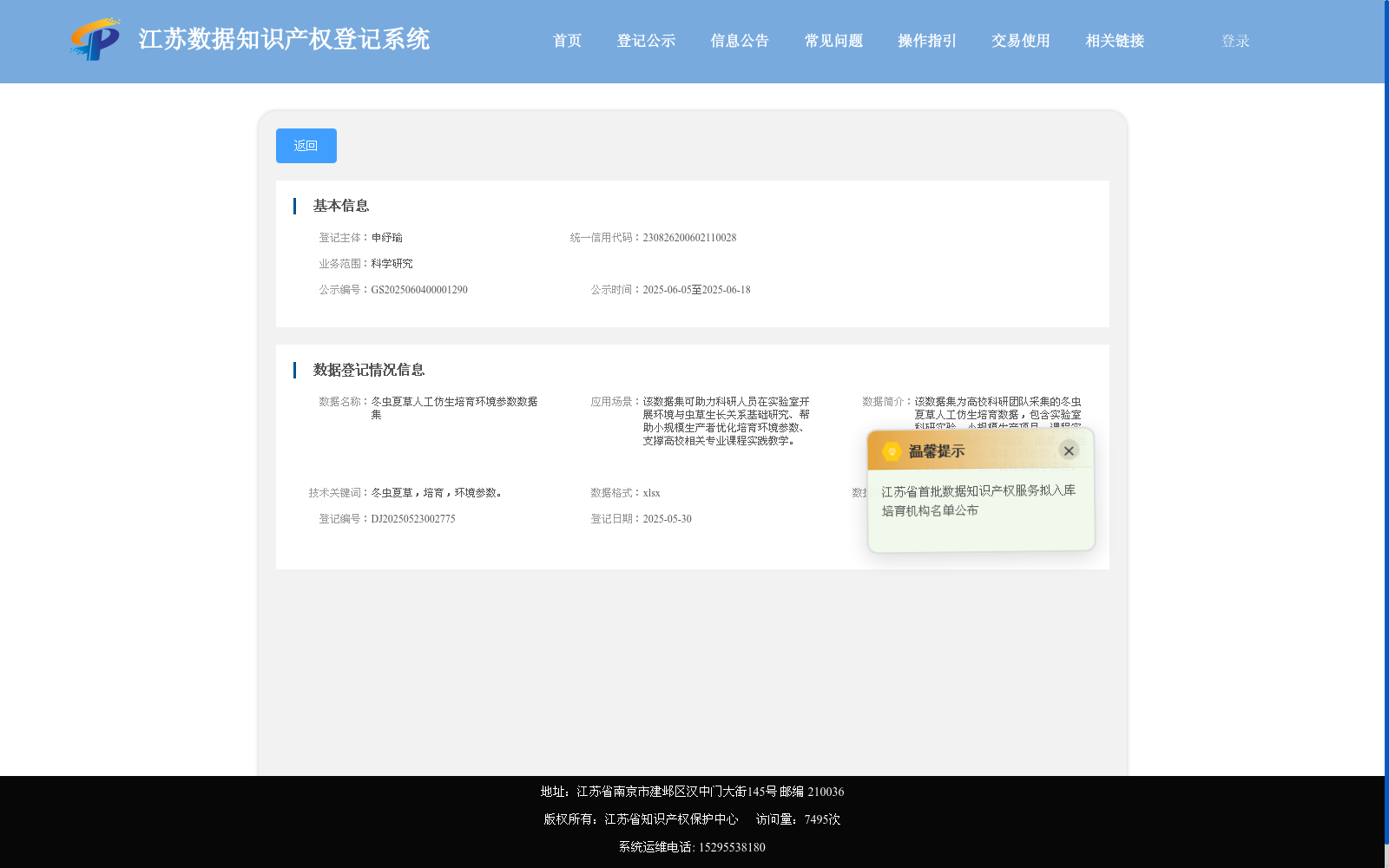Screen dimensions: 1389x868
Task: Click the 应用场景 description text
Action: coord(726,421)
